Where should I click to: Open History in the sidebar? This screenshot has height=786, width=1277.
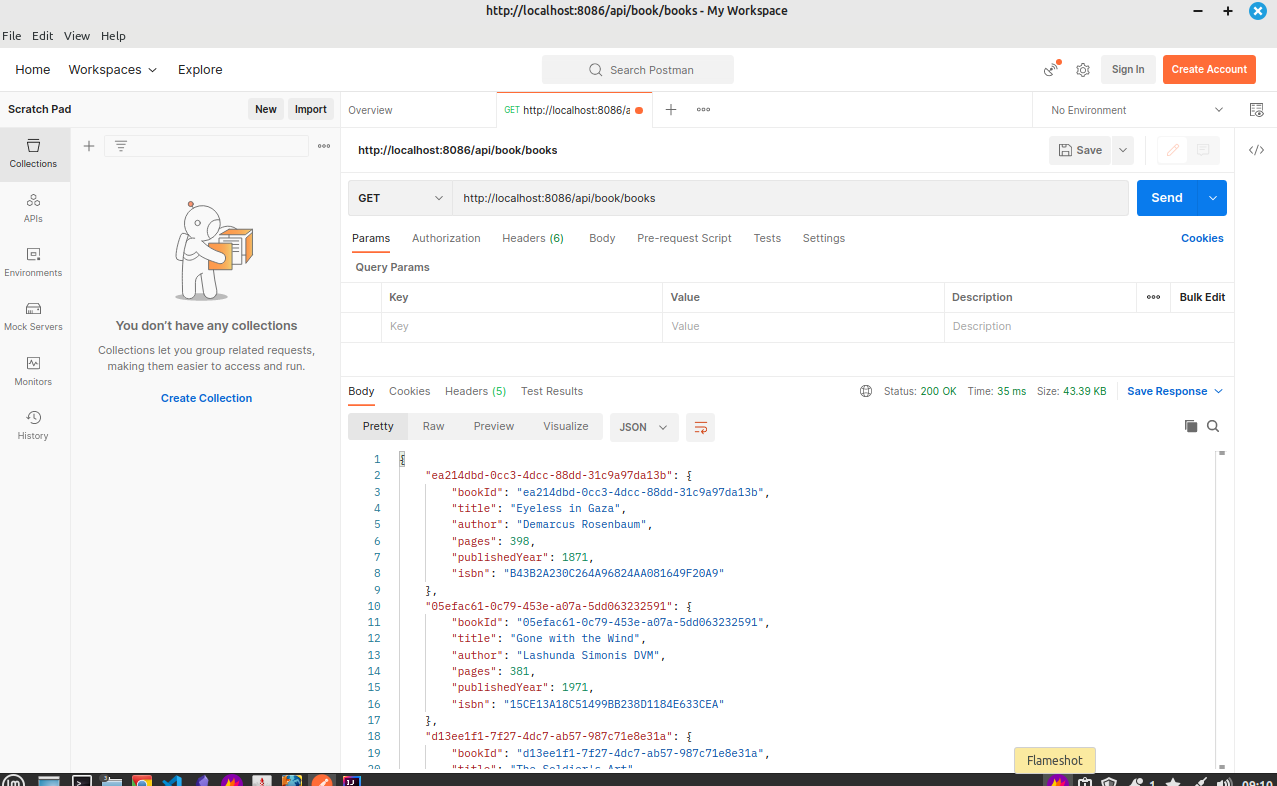34,426
